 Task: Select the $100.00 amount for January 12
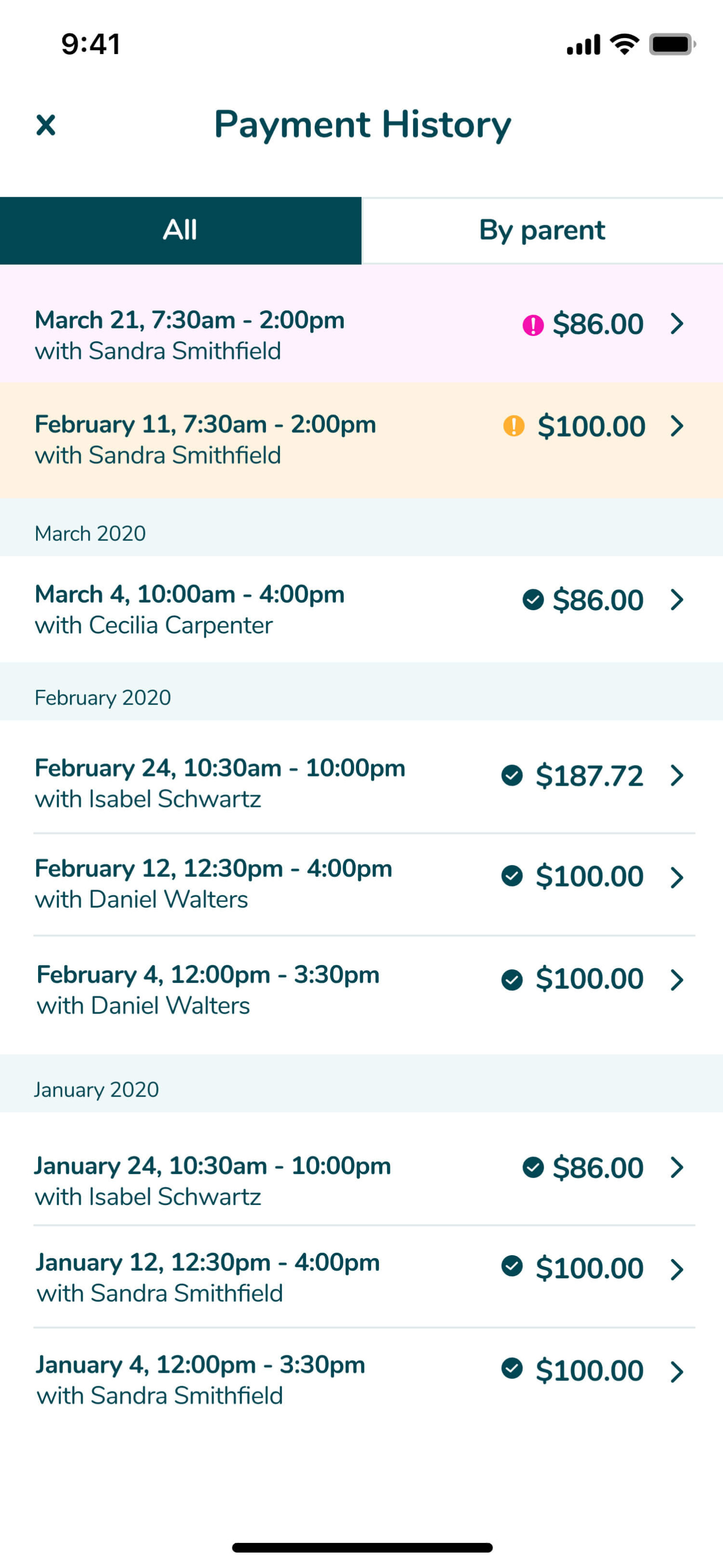coord(589,1269)
